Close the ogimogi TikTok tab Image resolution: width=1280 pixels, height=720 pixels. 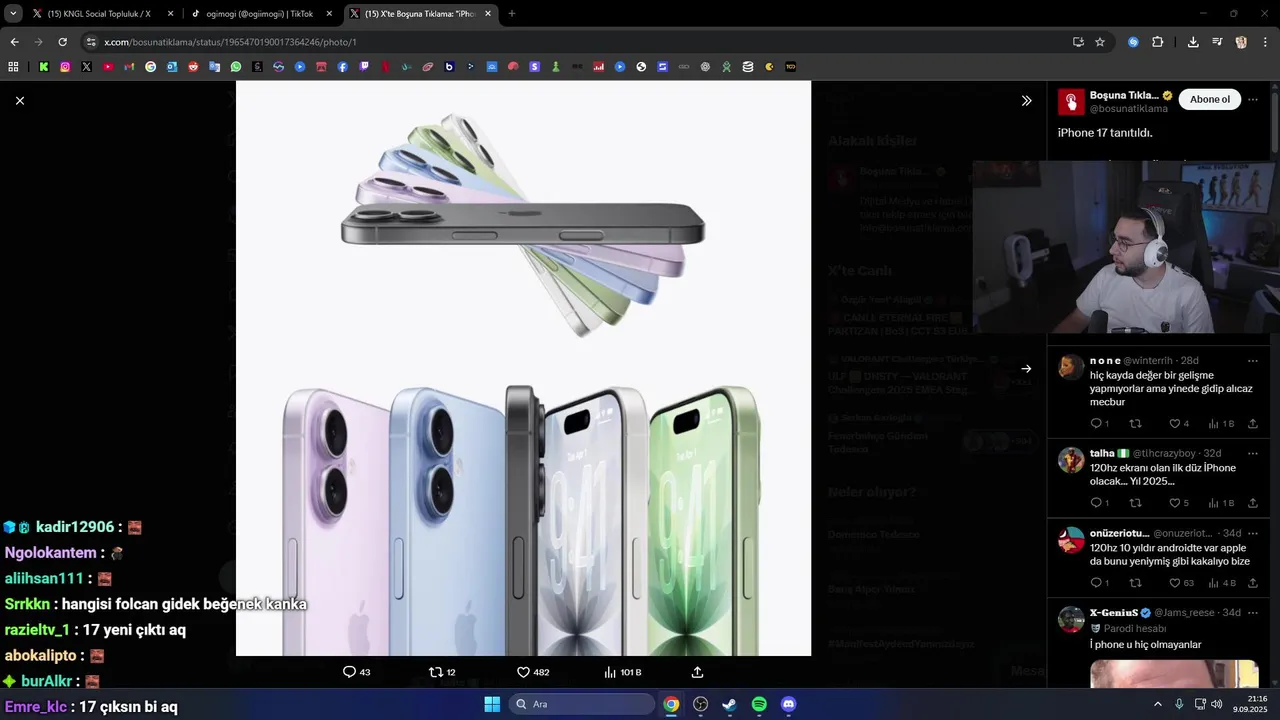tap(329, 14)
